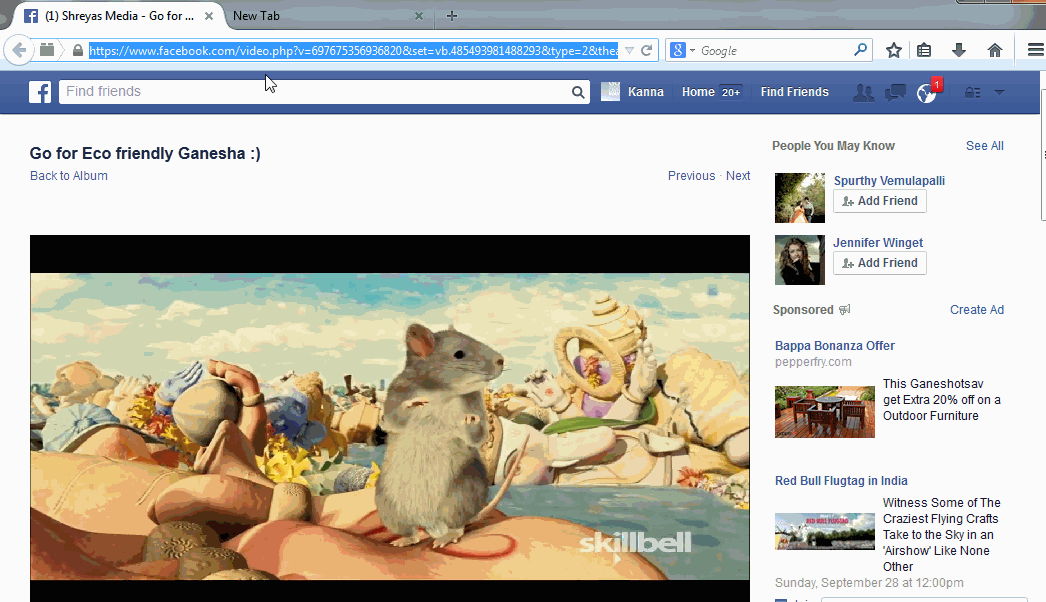This screenshot has width=1046, height=602.
Task: Click the Facebook logo icon
Action: point(40,92)
